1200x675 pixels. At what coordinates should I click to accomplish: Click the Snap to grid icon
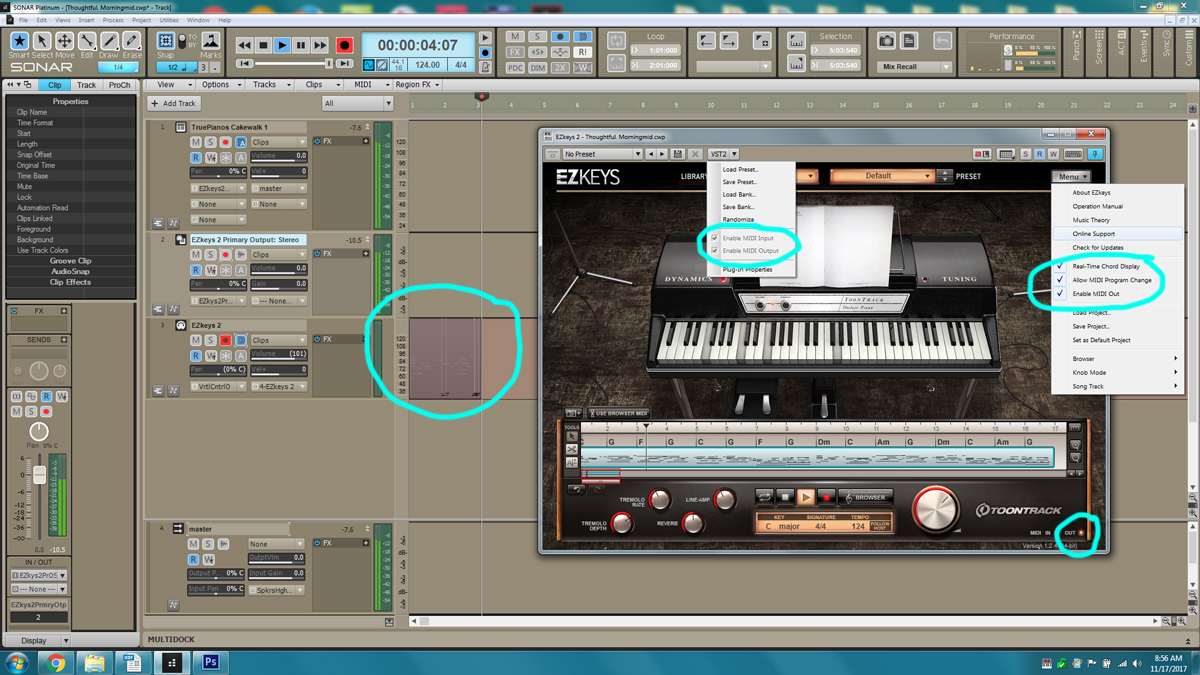click(166, 42)
